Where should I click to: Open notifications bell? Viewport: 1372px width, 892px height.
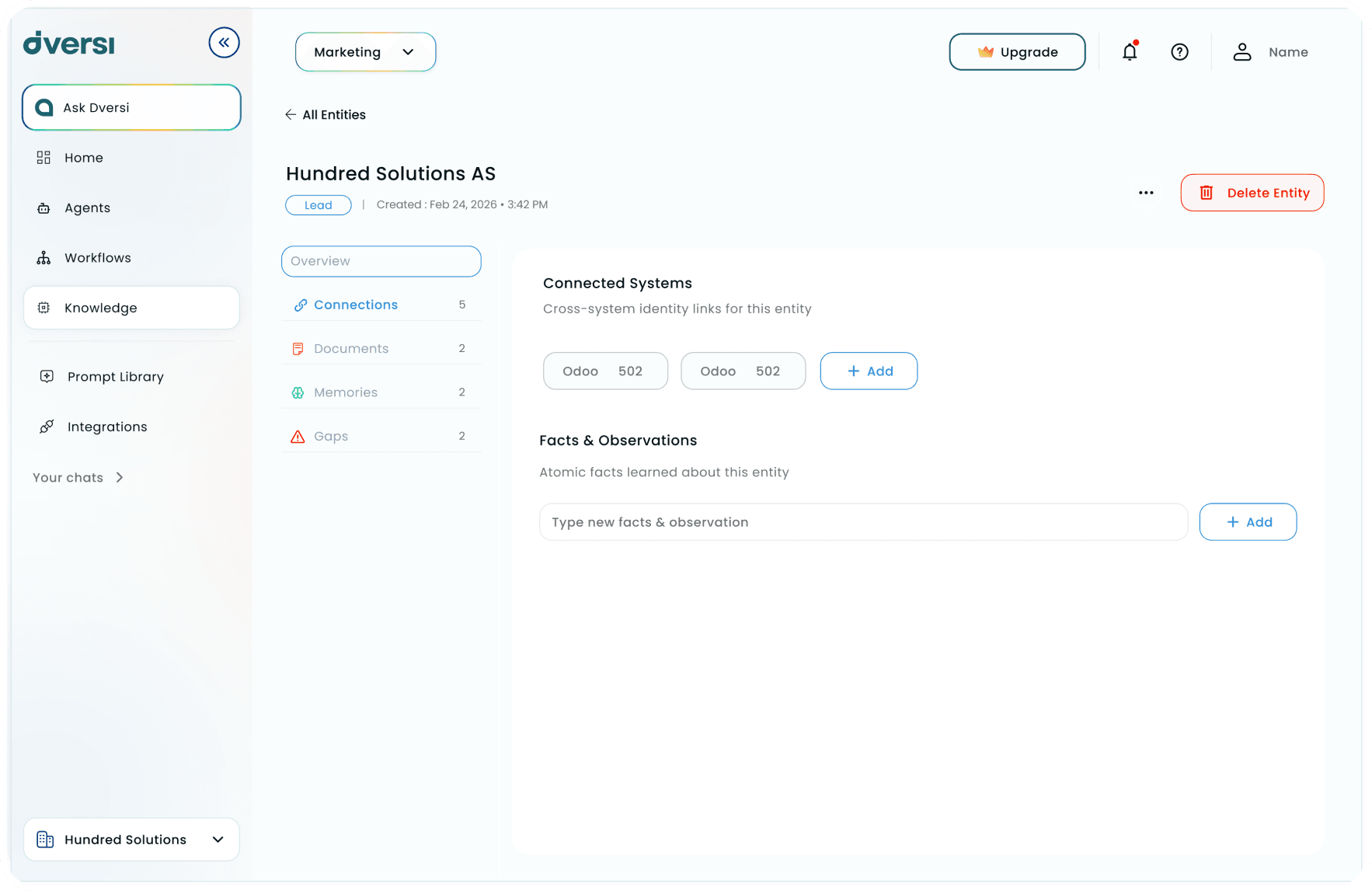click(x=1130, y=52)
